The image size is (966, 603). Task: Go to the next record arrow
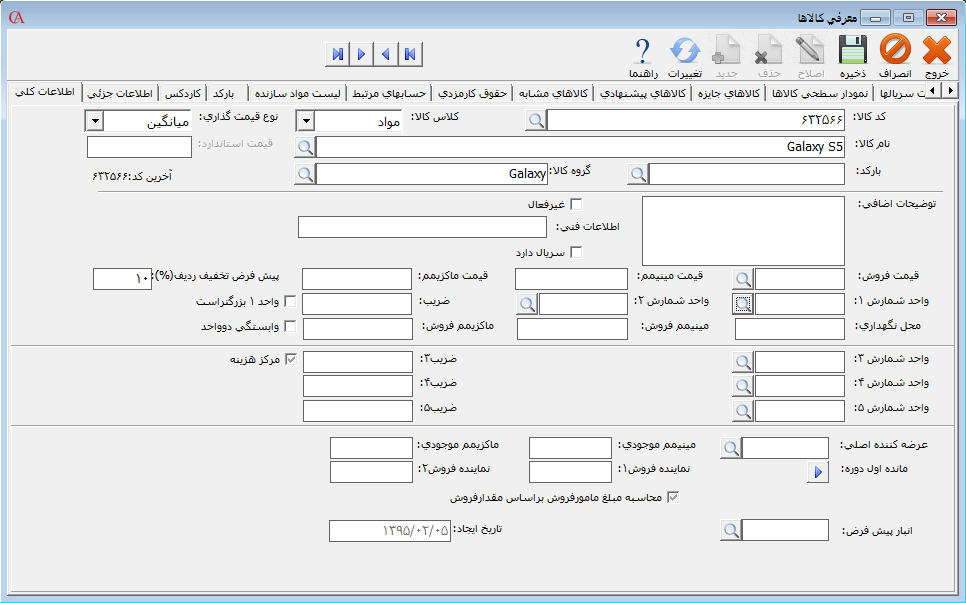coord(361,53)
